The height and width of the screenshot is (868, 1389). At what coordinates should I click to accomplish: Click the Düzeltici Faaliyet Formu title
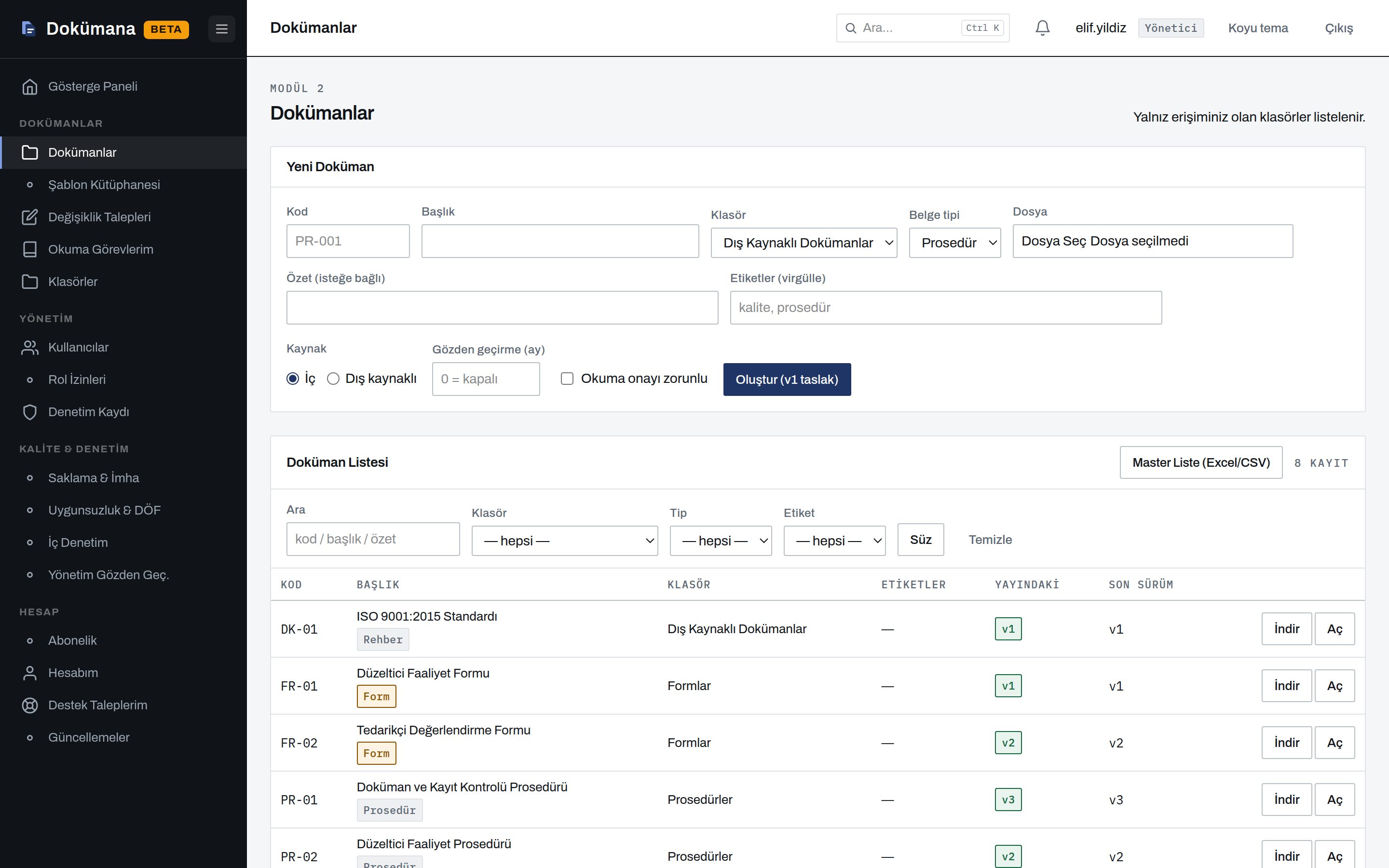tap(423, 673)
